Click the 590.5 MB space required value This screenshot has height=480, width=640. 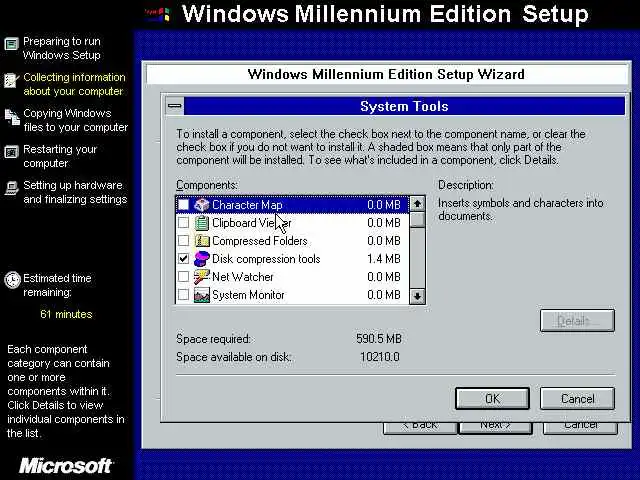(379, 339)
